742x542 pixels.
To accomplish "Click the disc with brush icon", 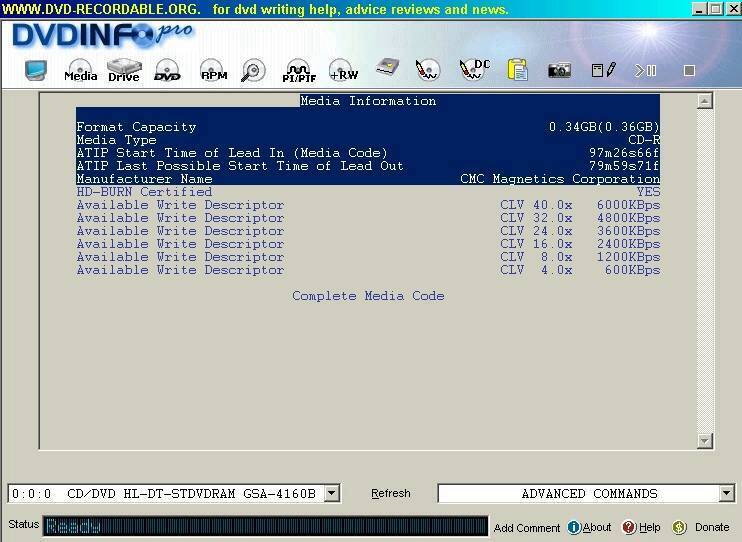I will click(x=428, y=70).
